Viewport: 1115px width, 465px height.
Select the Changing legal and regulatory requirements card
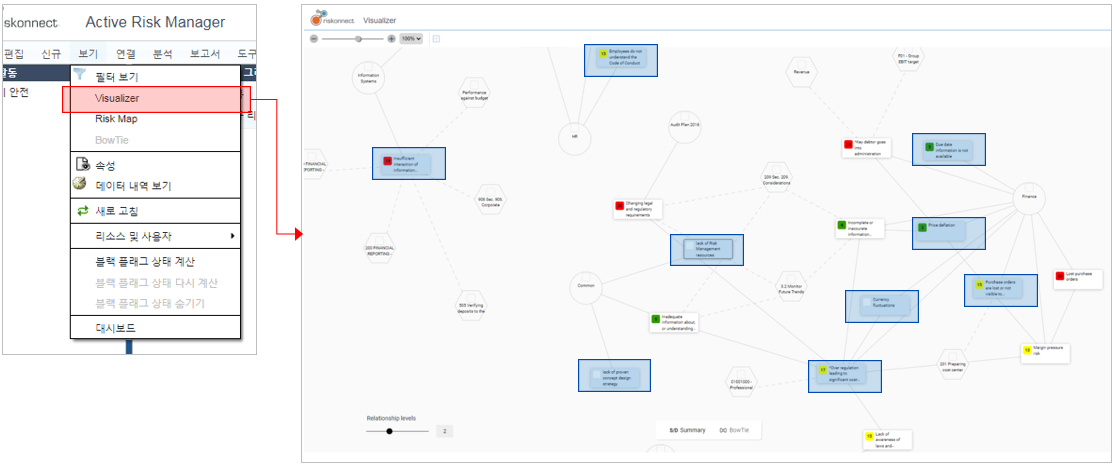click(x=639, y=209)
